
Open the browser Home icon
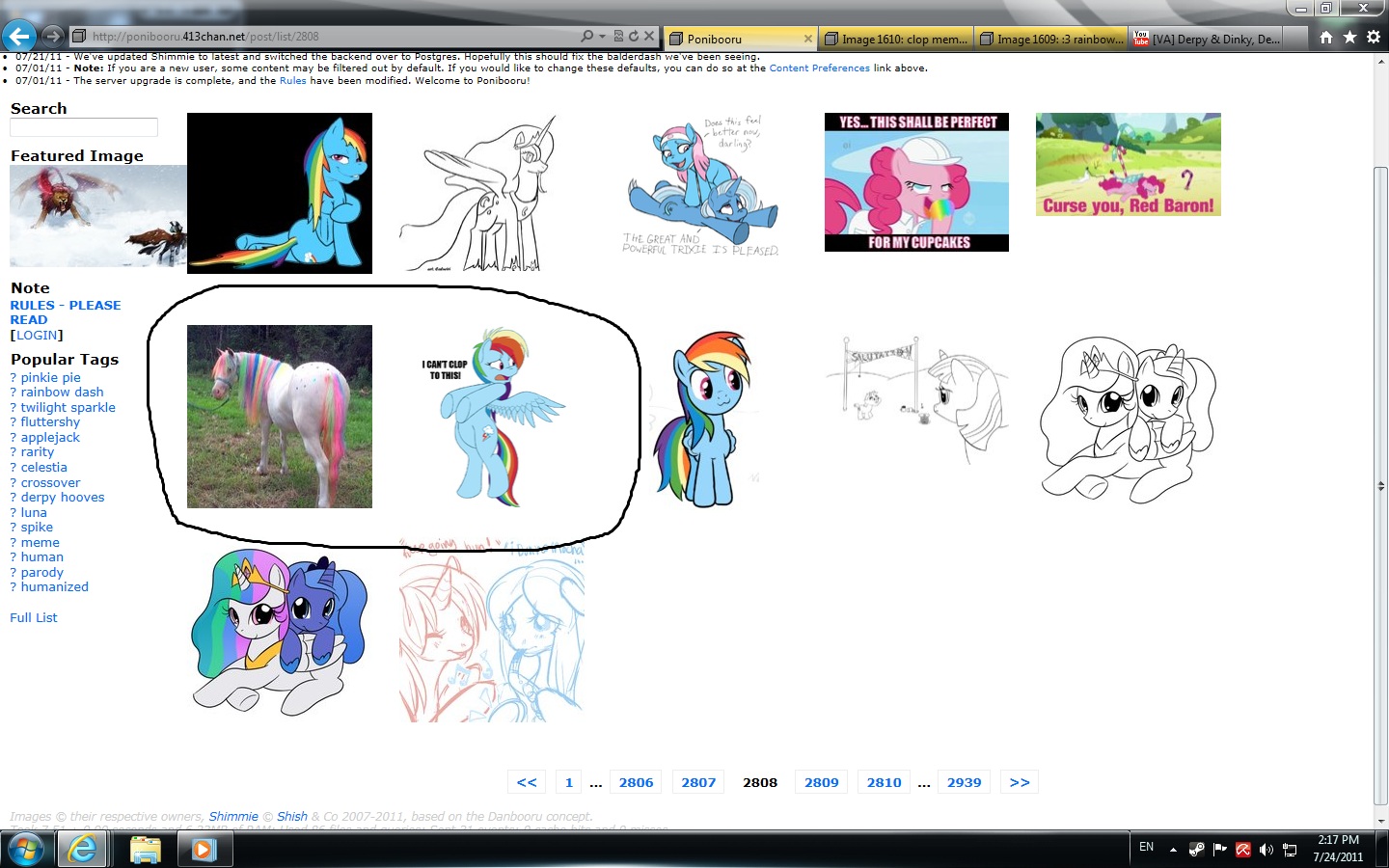(1326, 37)
